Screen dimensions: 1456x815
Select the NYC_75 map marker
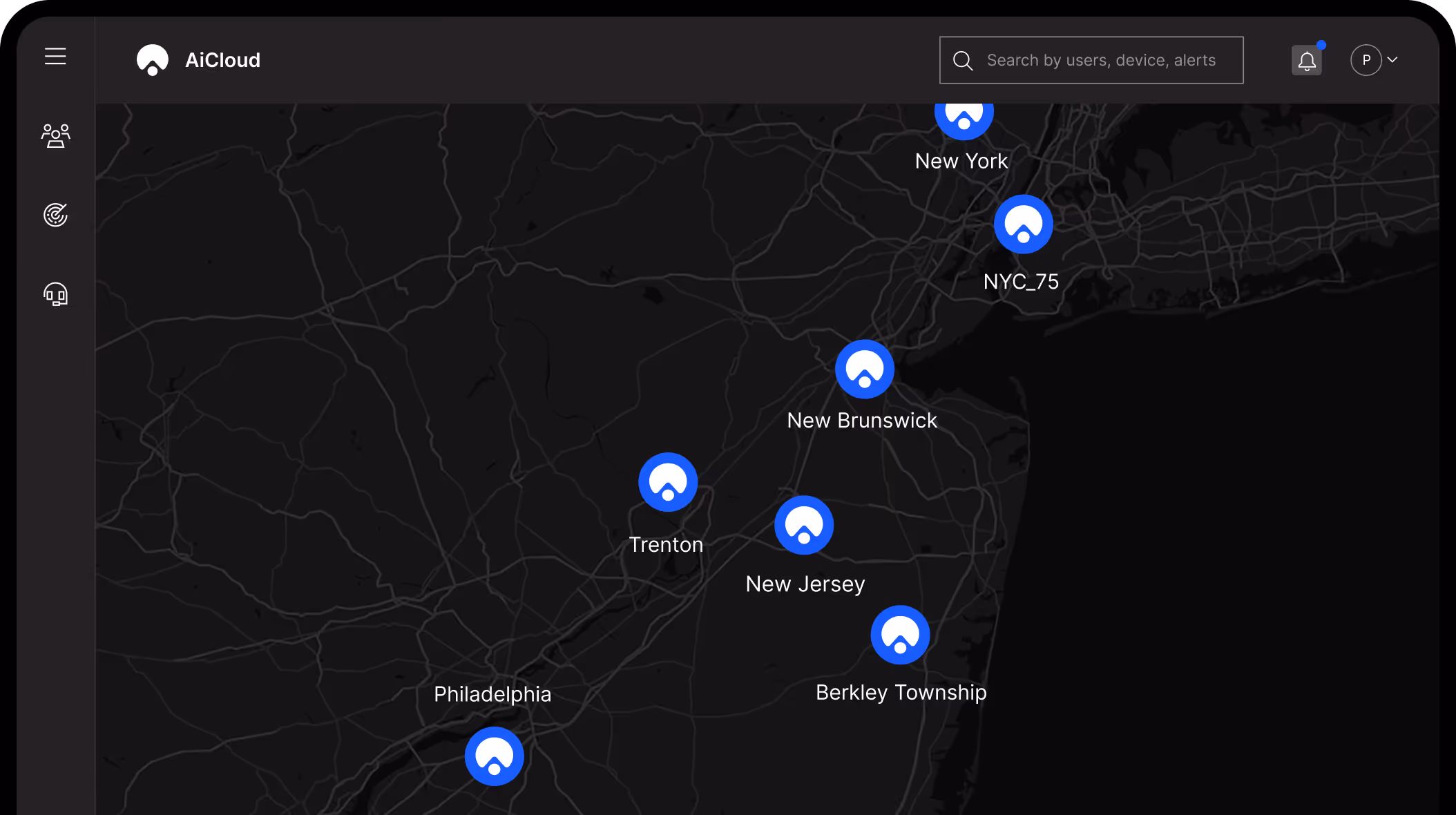(1023, 224)
